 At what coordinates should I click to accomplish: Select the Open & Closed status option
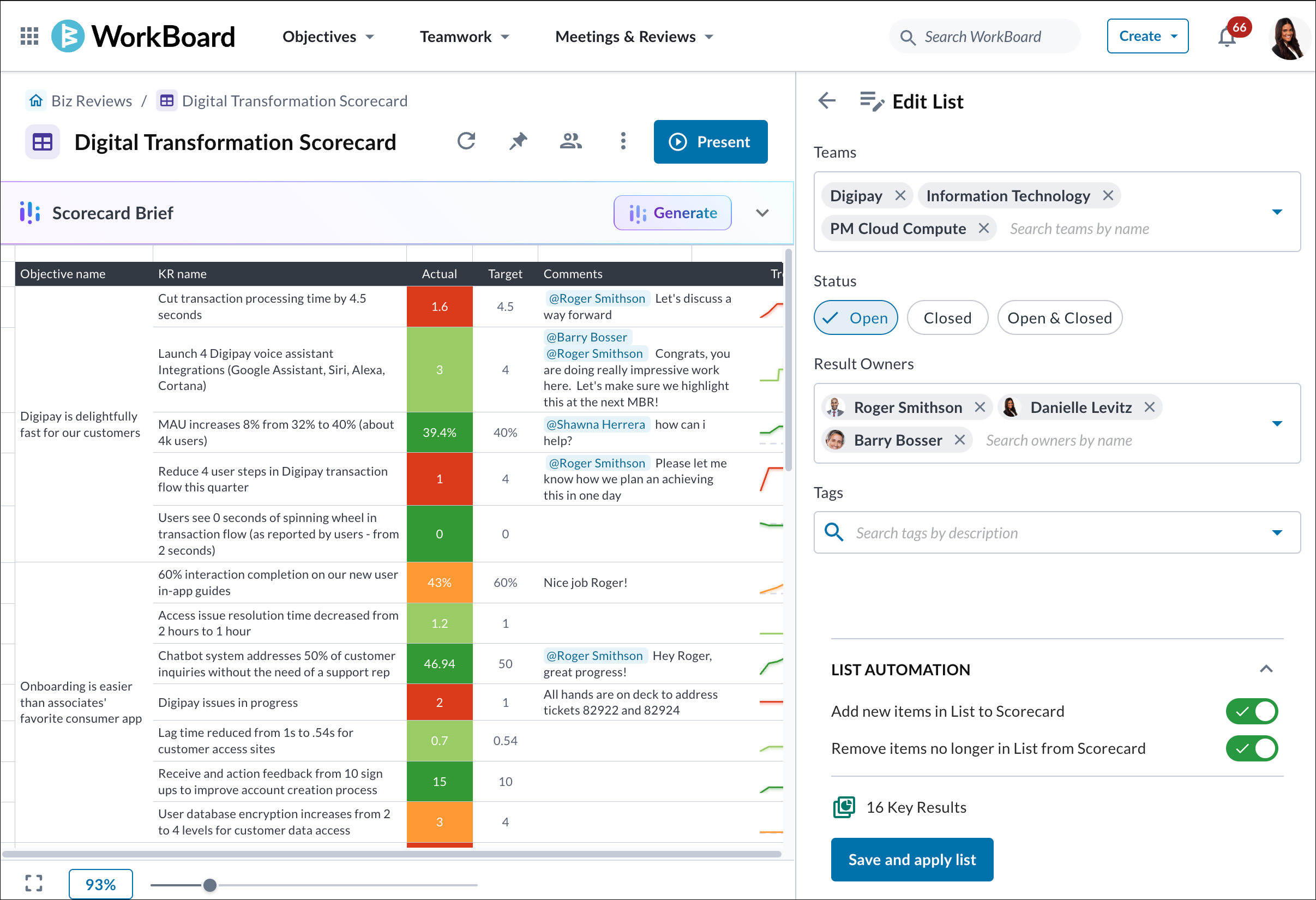[x=1060, y=318]
